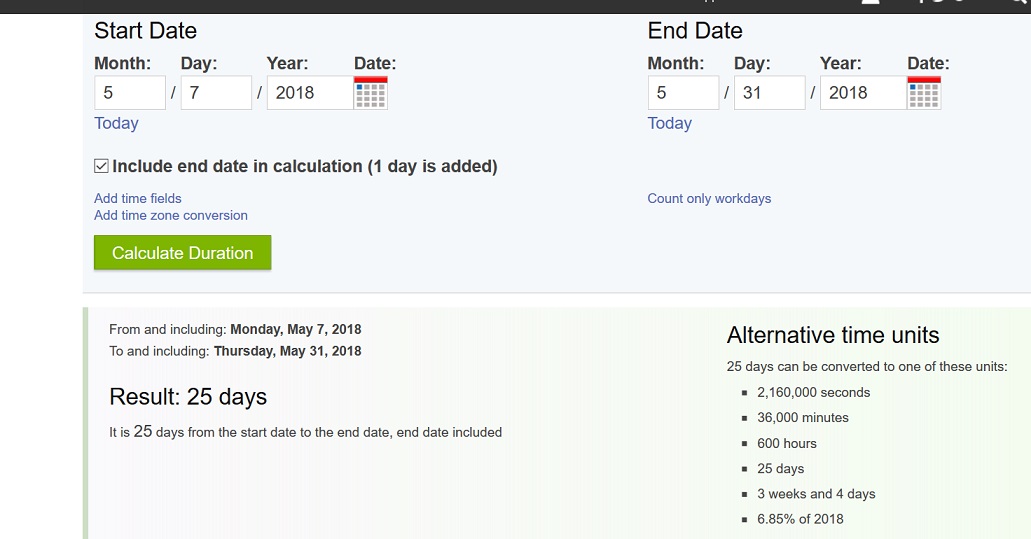Click the Start Date year field
Screen dimensions: 1031x539
click(x=310, y=93)
